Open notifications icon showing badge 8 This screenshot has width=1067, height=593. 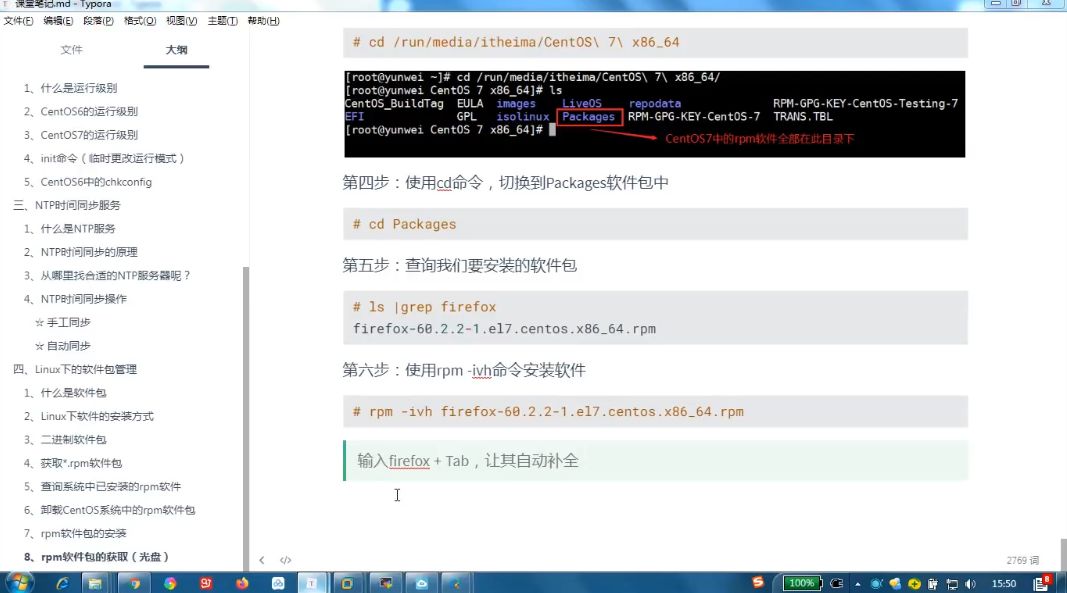[x=1042, y=582]
